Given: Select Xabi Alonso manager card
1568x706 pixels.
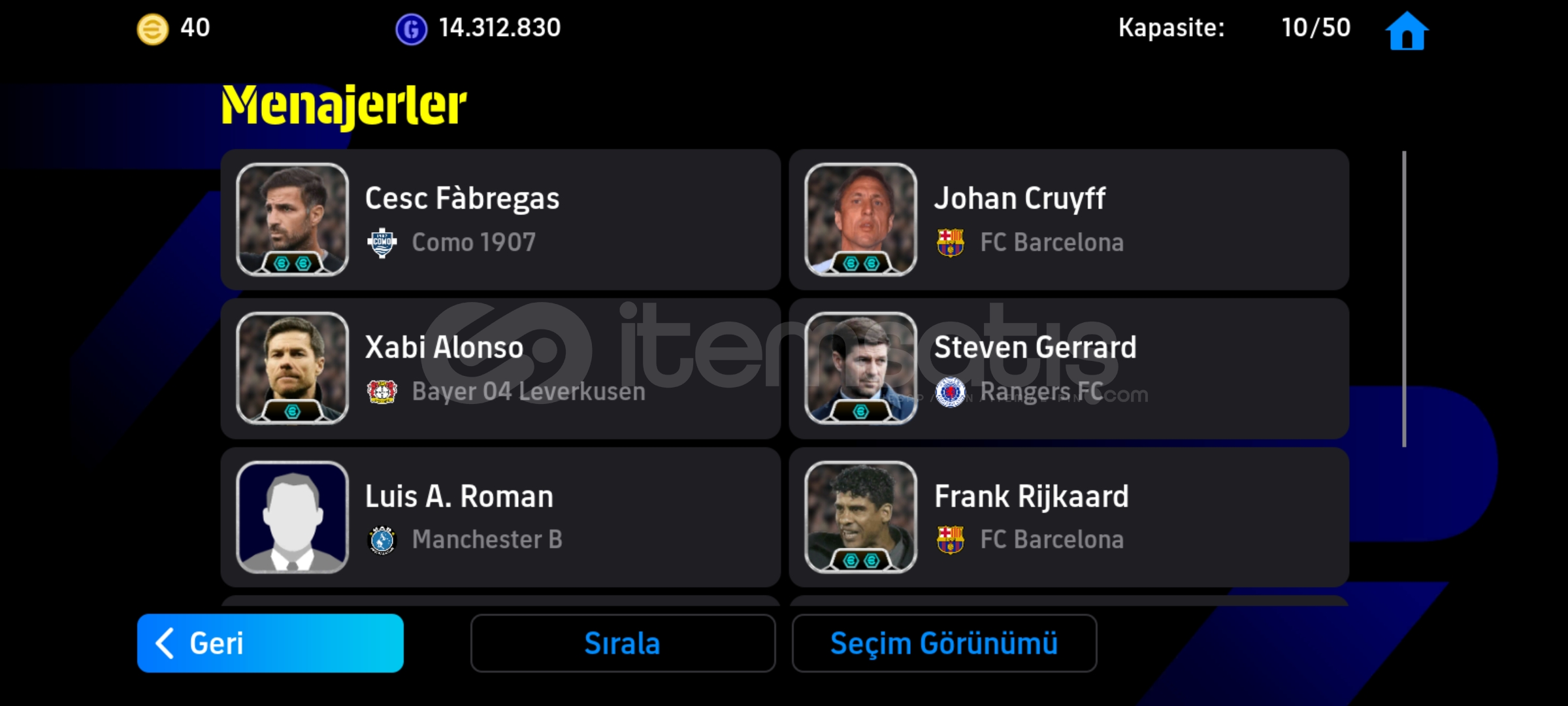Looking at the screenshot, I should tap(500, 369).
